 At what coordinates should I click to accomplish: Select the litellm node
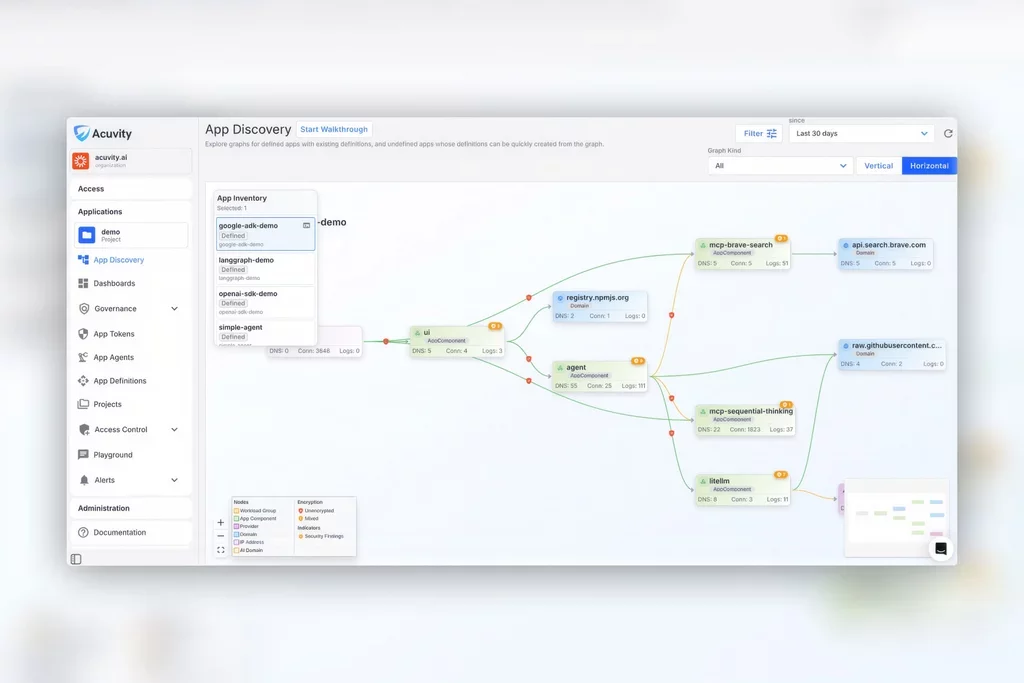743,490
